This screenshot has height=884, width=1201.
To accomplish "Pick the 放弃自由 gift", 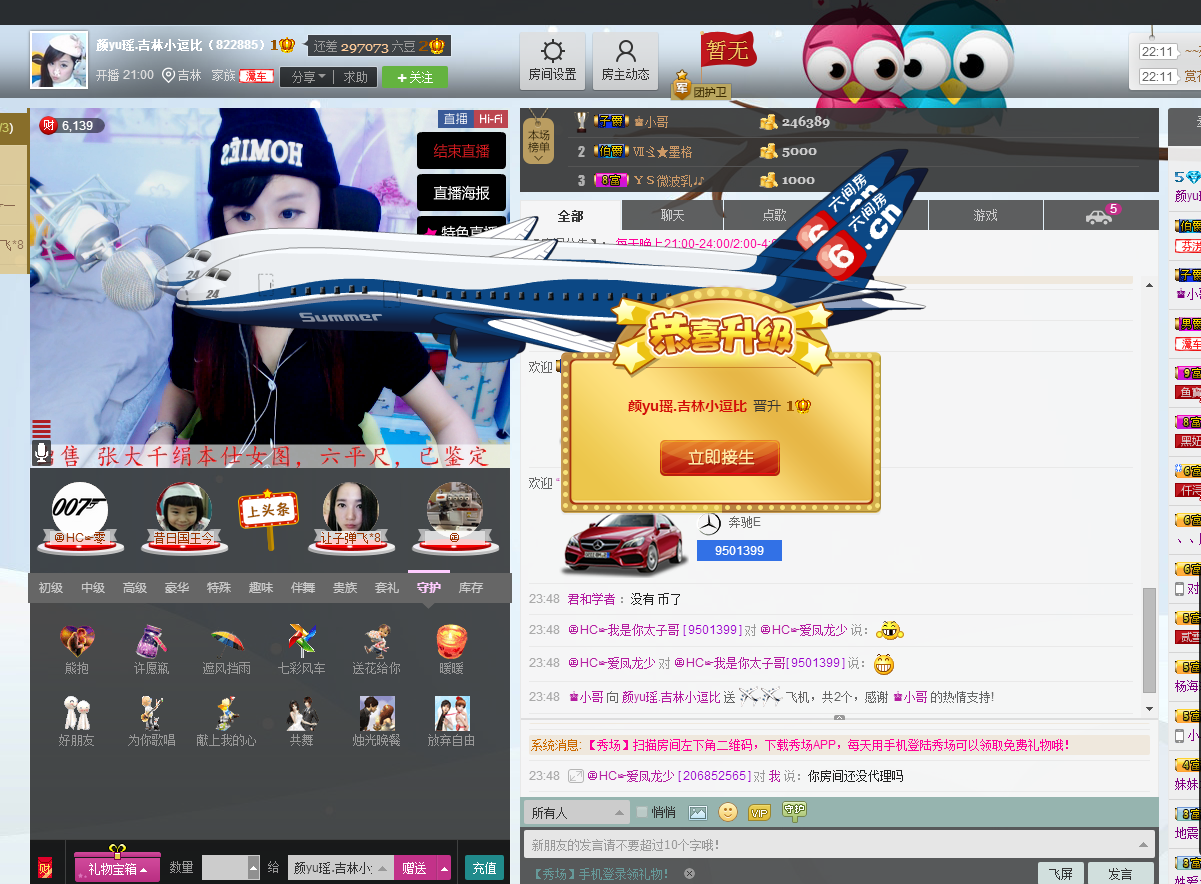I will (452, 713).
